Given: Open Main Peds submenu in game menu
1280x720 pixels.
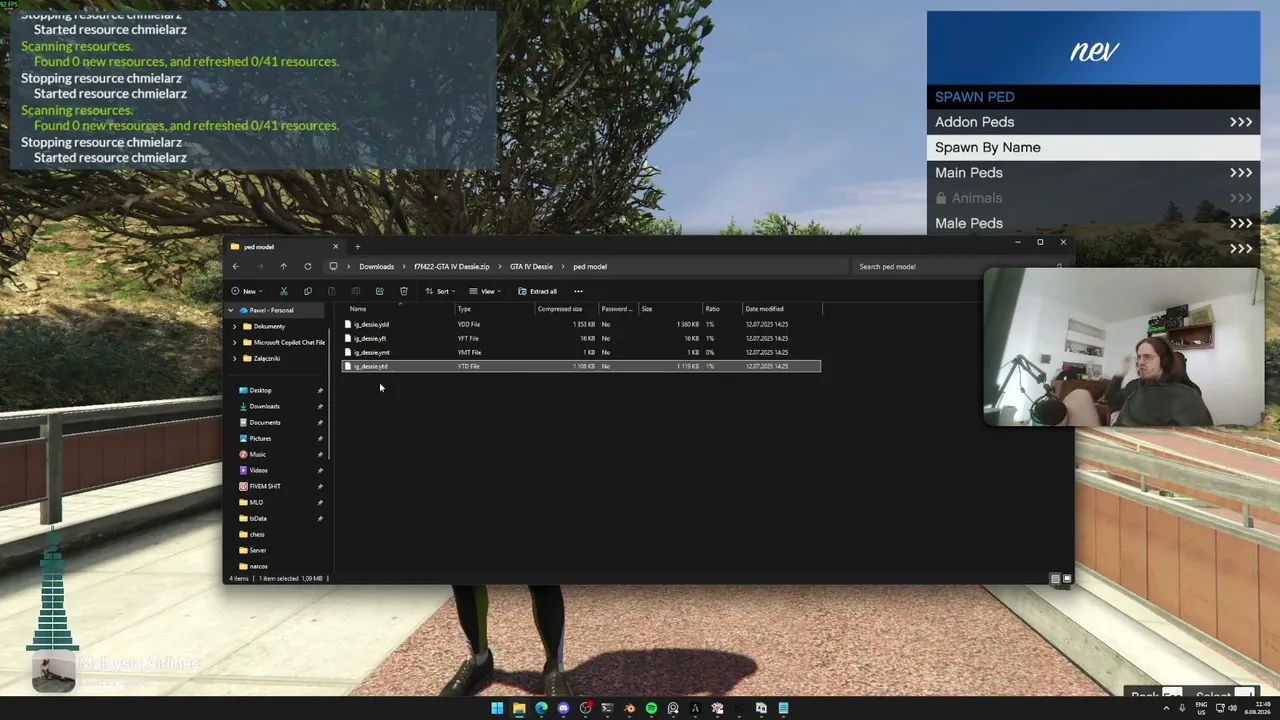Looking at the screenshot, I should (1093, 173).
